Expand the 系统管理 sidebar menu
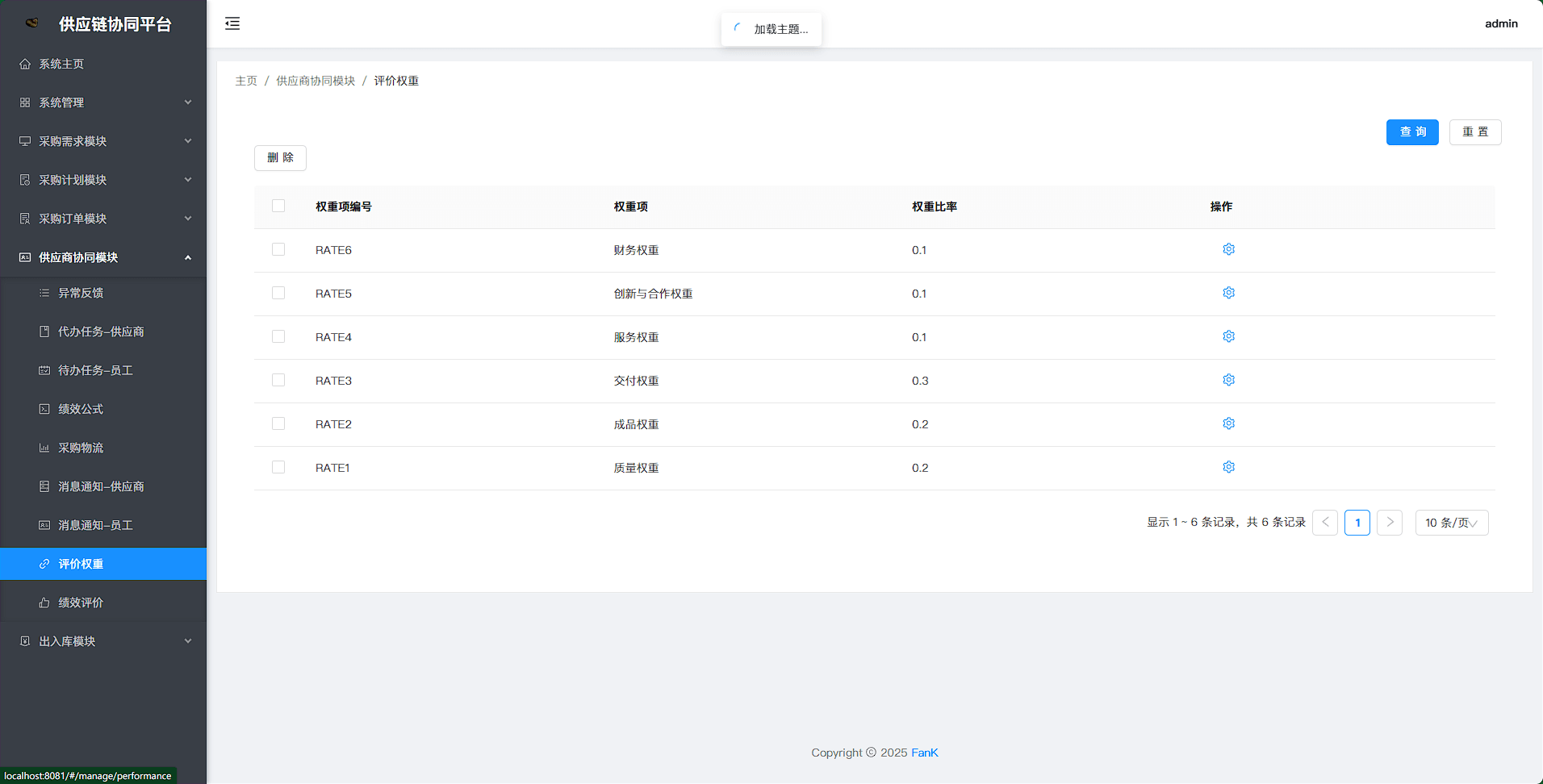The width and height of the screenshot is (1543, 784). 103,102
